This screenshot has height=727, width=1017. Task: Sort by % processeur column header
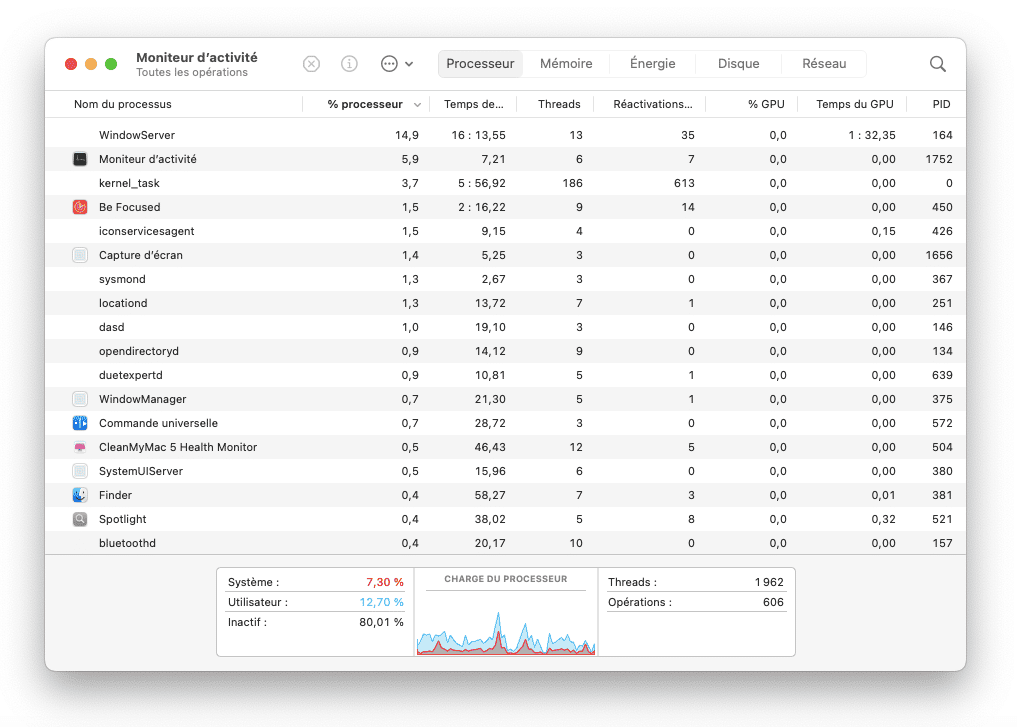click(365, 104)
